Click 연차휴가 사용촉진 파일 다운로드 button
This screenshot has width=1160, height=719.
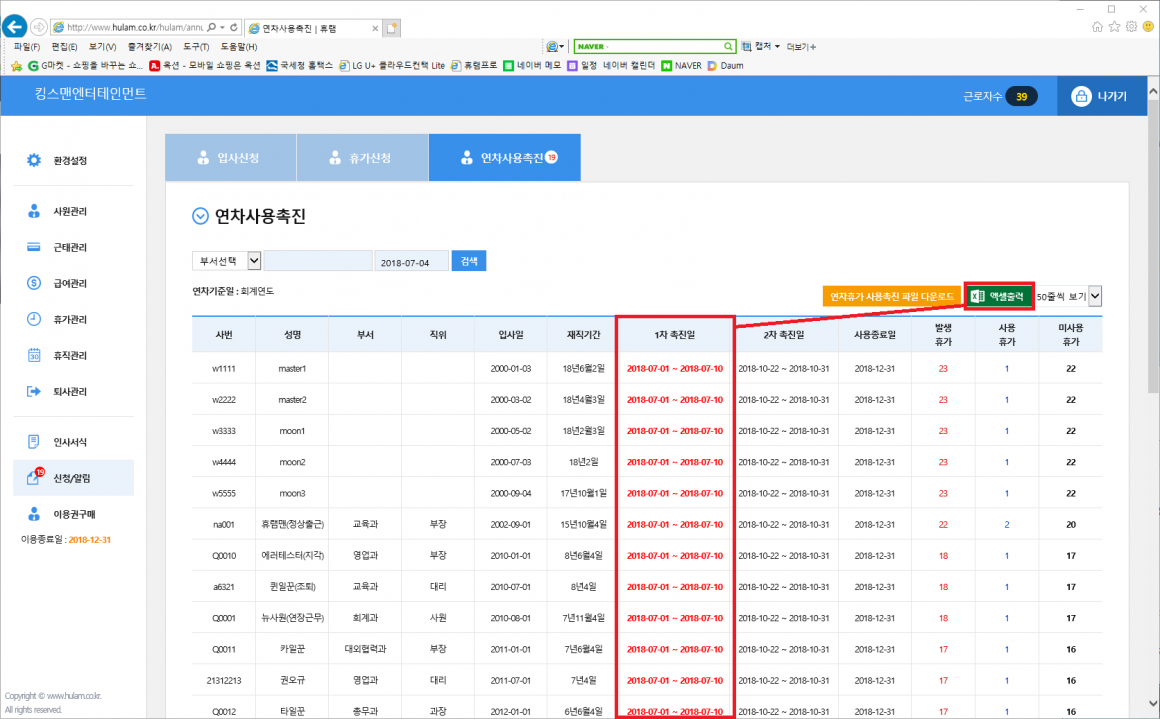pyautogui.click(x=890, y=296)
